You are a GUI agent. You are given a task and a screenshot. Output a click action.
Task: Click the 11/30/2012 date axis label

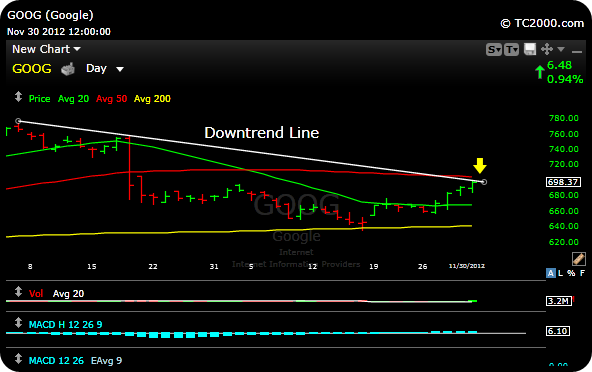tap(467, 266)
